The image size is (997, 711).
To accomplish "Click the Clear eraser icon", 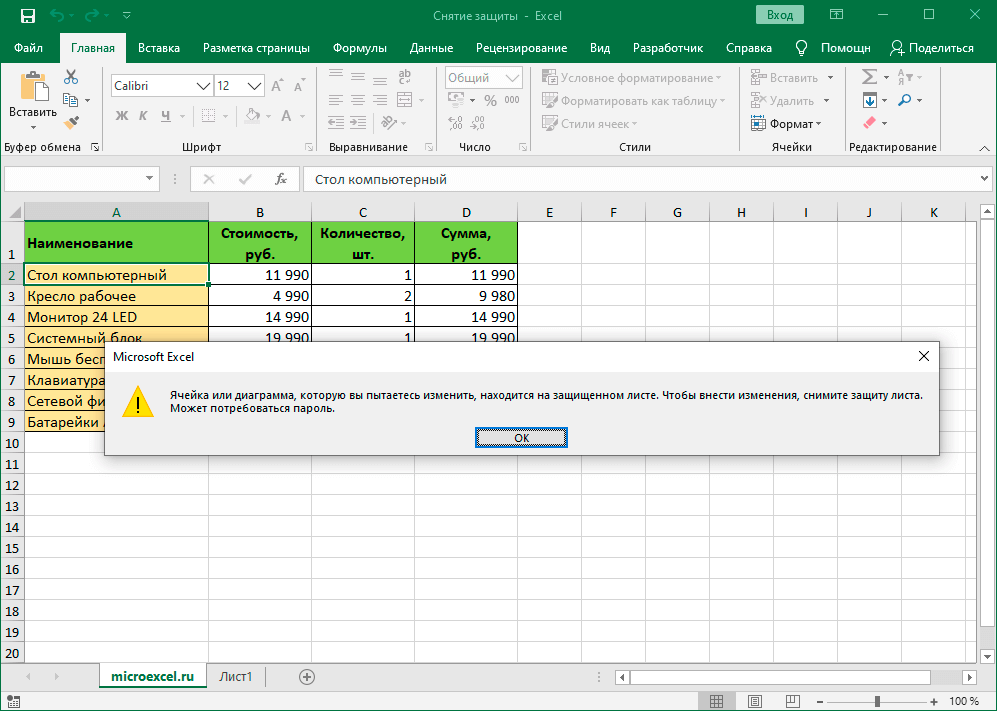I will [x=868, y=123].
